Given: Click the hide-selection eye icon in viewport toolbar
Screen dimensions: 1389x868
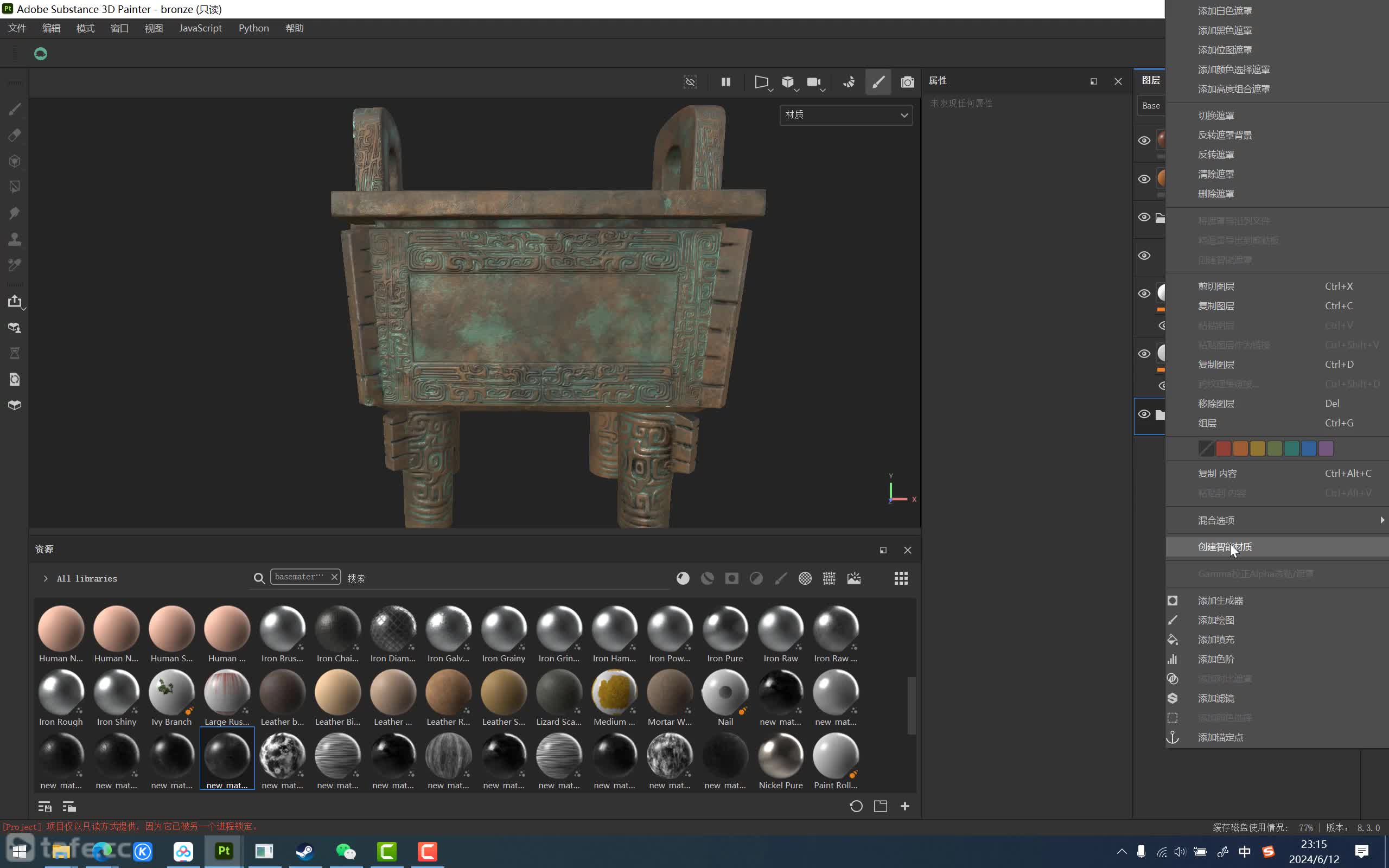Looking at the screenshot, I should pyautogui.click(x=690, y=82).
